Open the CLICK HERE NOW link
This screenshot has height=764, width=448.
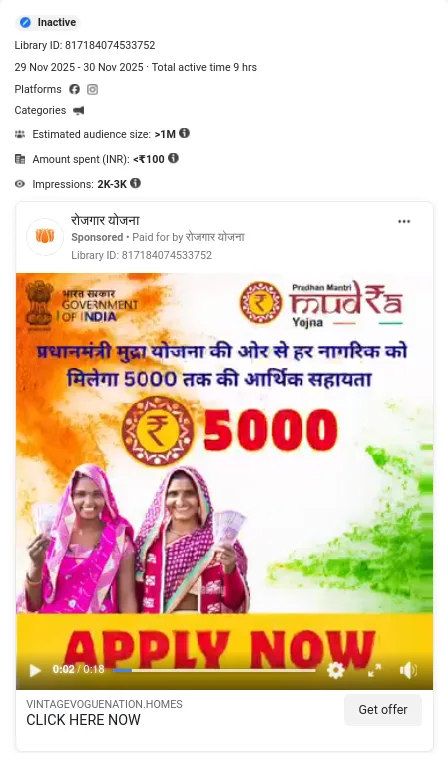83,720
